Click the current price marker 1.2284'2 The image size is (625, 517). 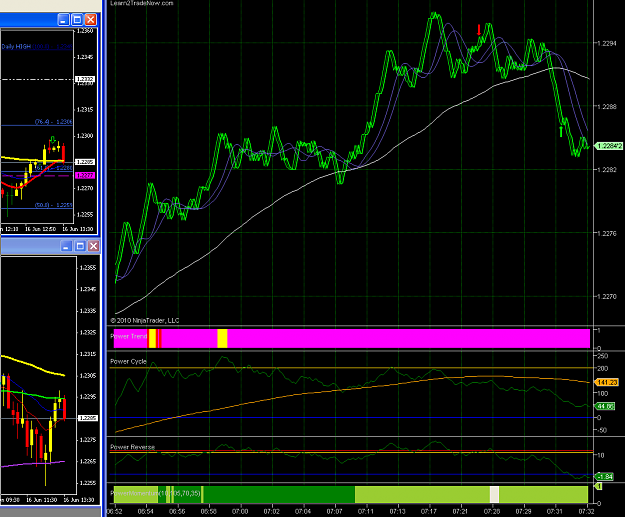point(609,146)
